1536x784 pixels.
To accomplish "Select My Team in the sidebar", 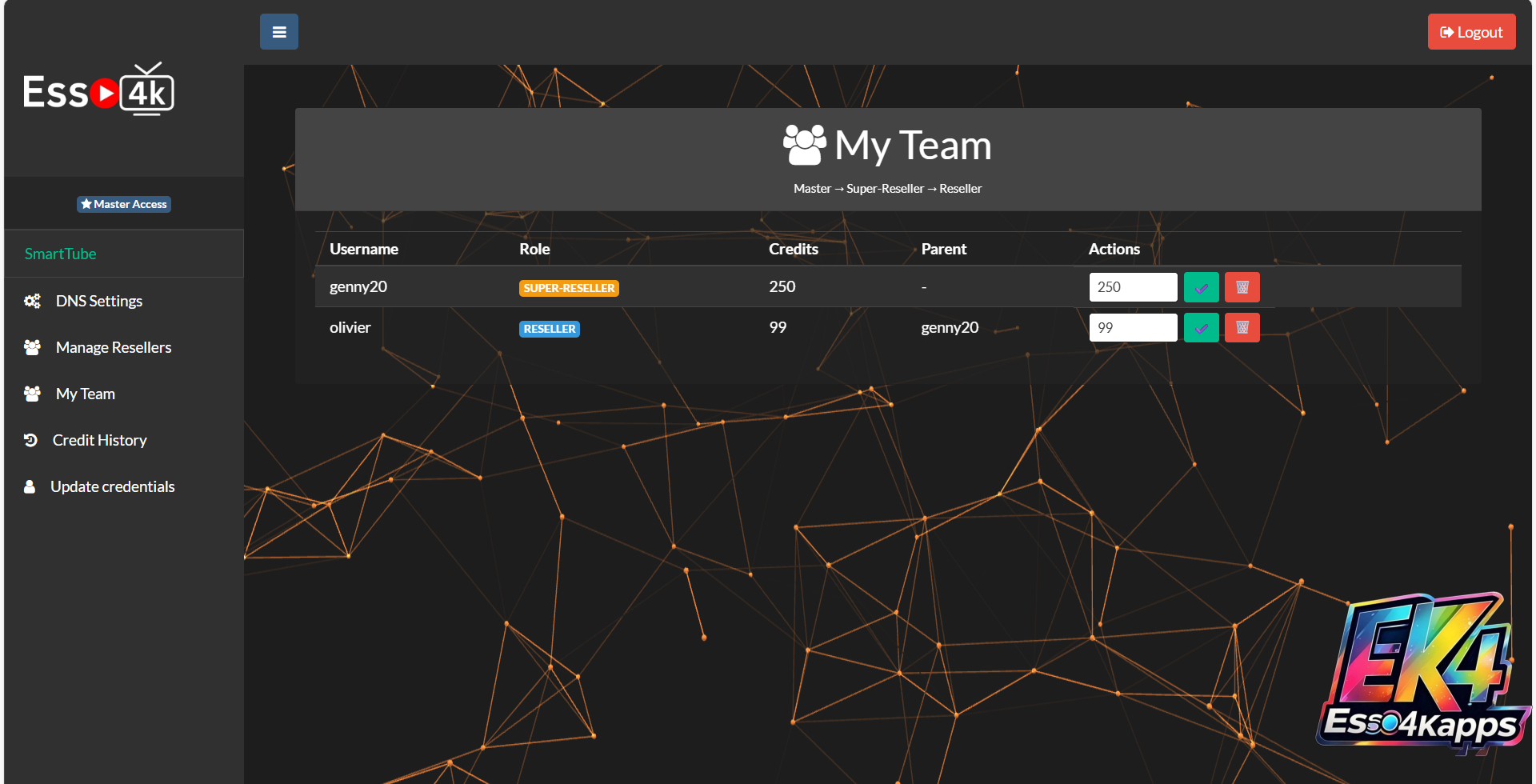I will pyautogui.click(x=85, y=394).
